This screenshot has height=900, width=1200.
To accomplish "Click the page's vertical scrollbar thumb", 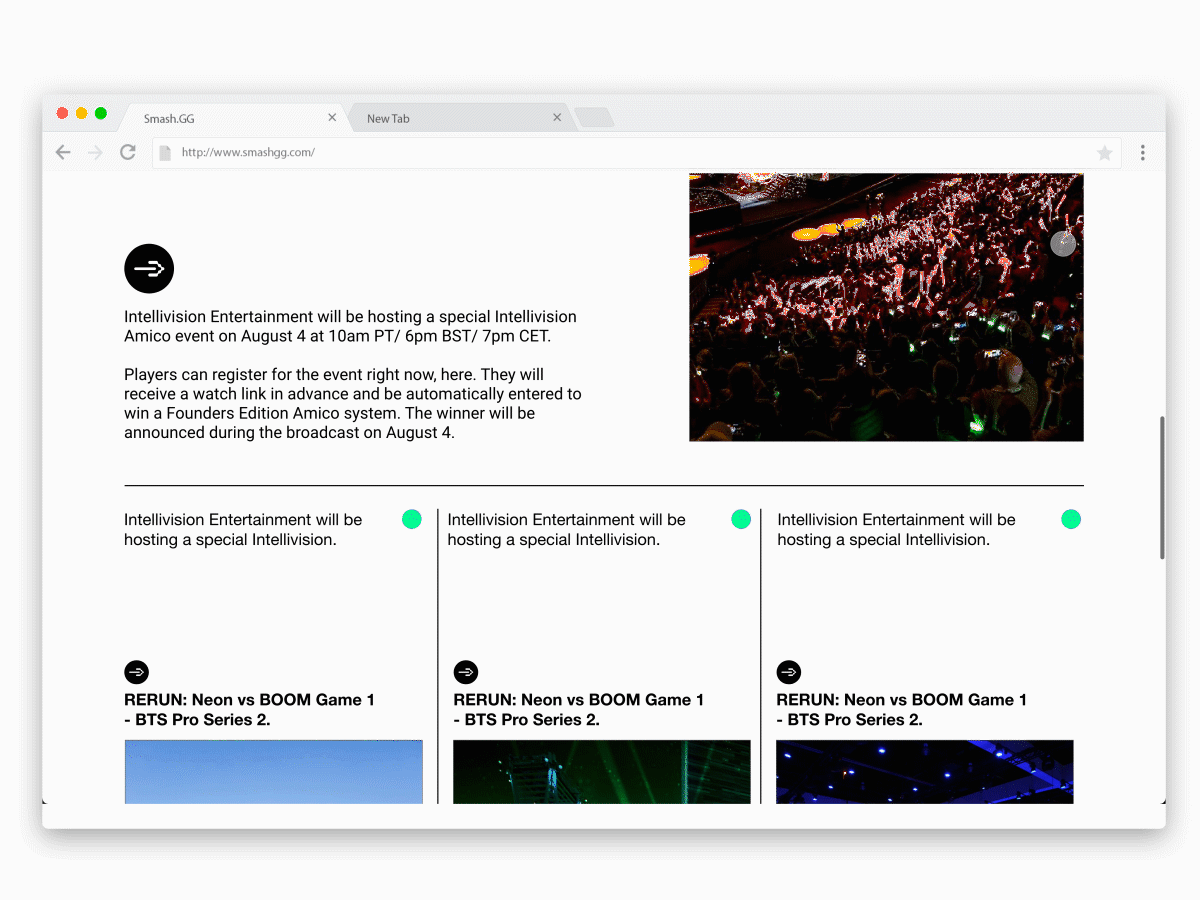I will coord(1162,488).
